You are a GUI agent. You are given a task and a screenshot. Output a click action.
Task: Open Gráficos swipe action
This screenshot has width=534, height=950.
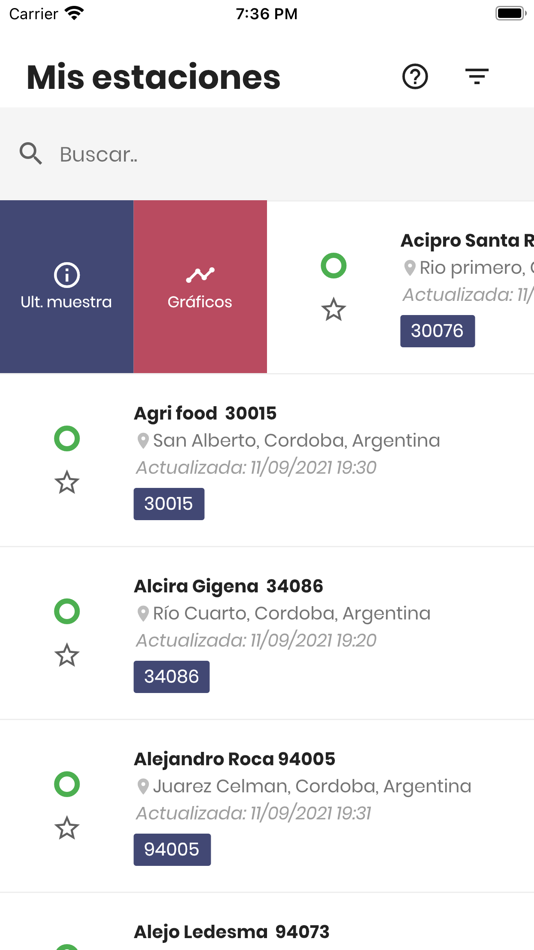(x=200, y=287)
